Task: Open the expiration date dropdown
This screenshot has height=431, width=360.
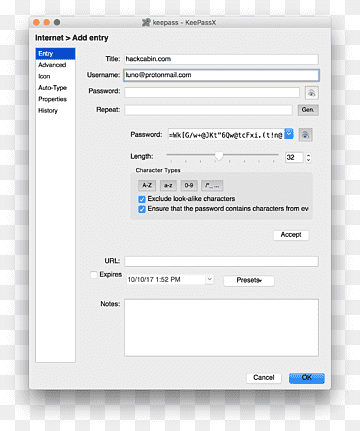Action: point(209,279)
